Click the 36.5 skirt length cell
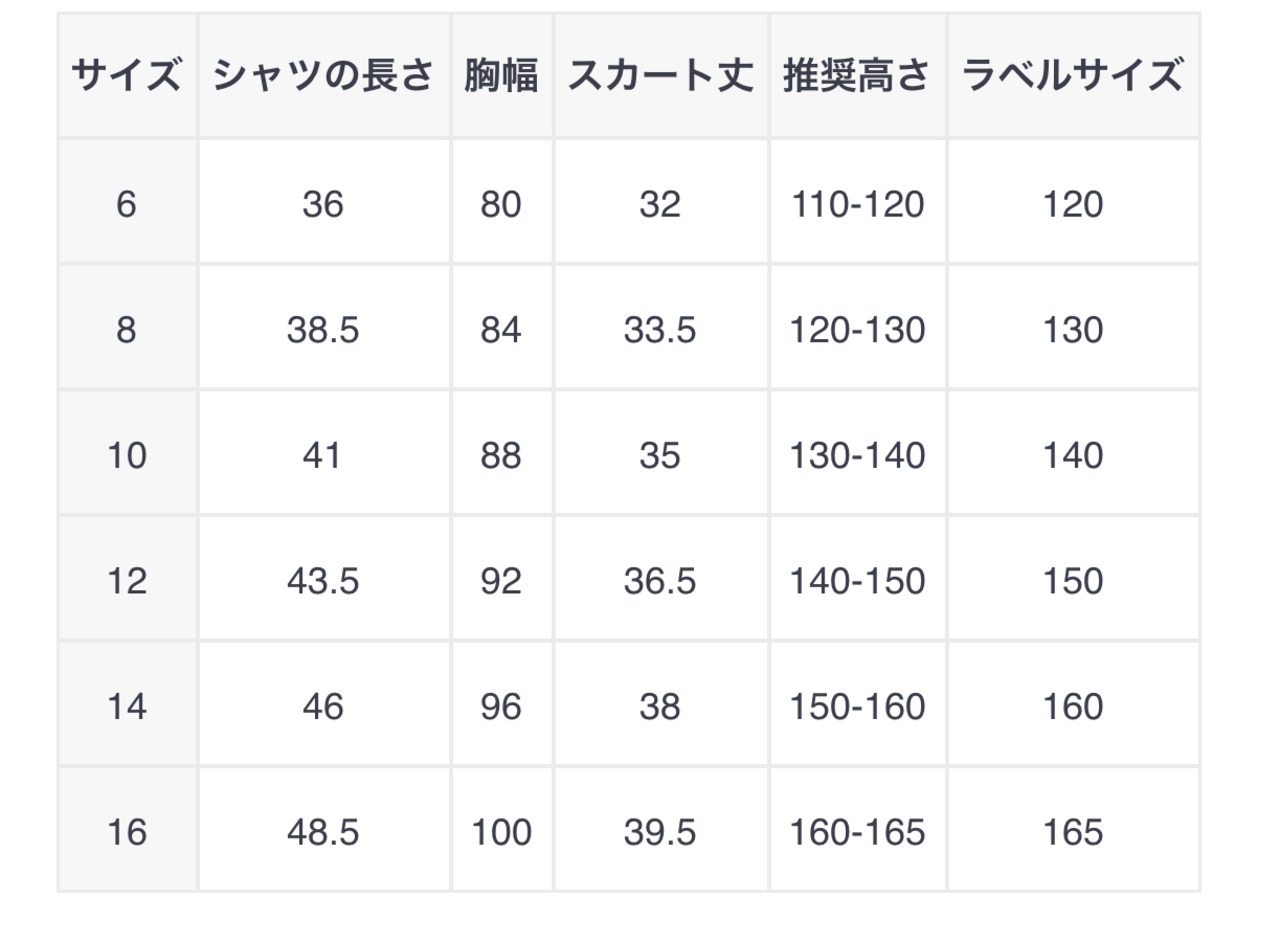This screenshot has height=942, width=1280. pos(660,580)
